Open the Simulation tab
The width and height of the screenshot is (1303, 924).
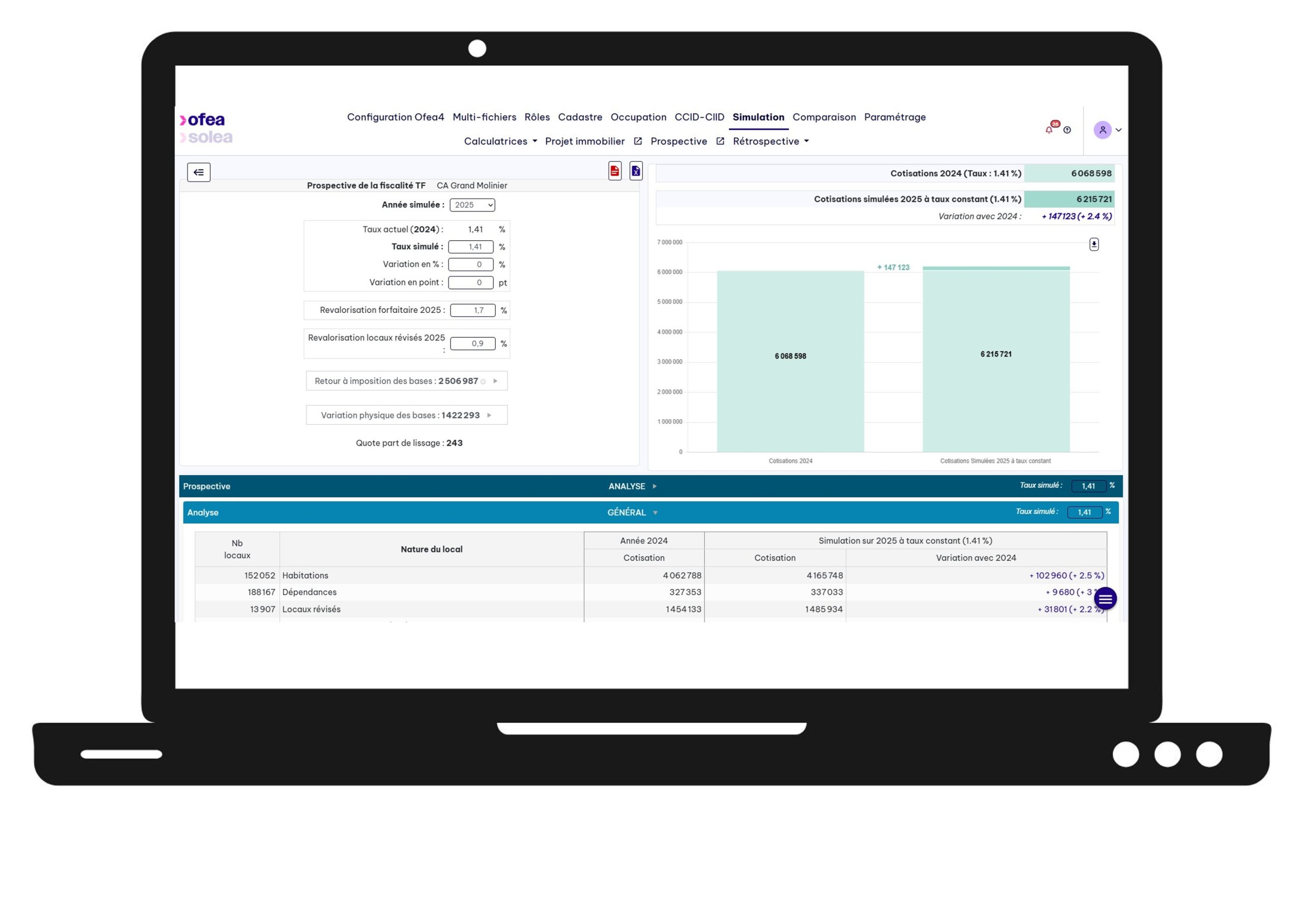point(758,117)
